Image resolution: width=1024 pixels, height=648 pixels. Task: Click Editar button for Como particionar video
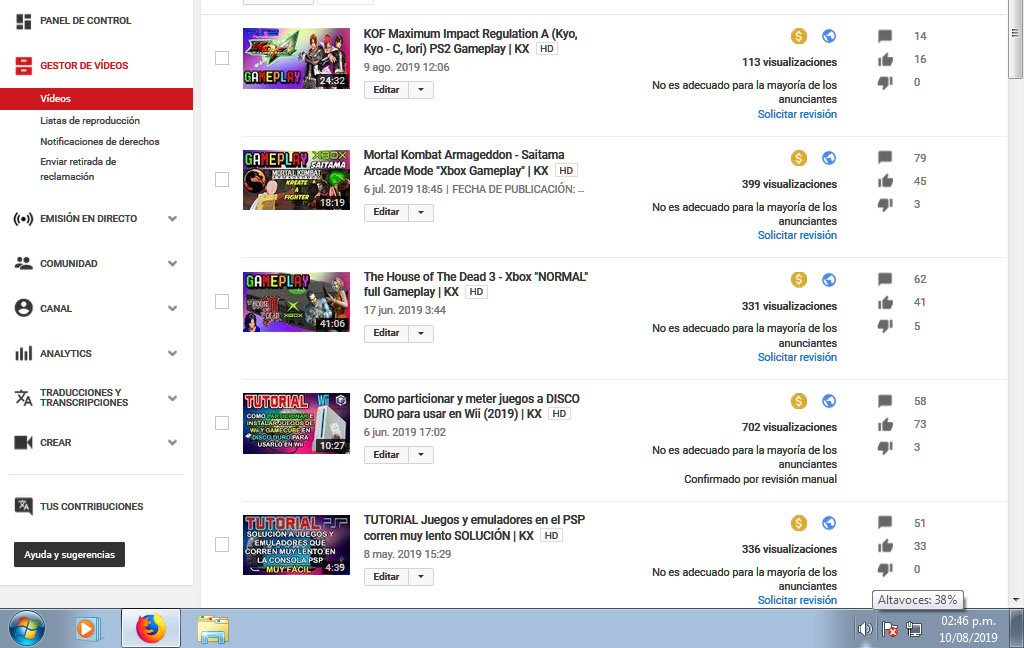click(386, 455)
